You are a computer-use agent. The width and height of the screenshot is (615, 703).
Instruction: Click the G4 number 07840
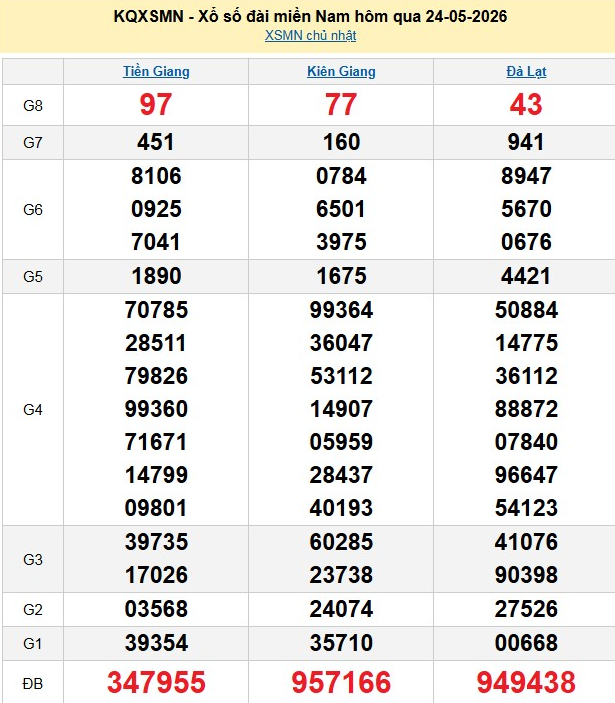[526, 442]
